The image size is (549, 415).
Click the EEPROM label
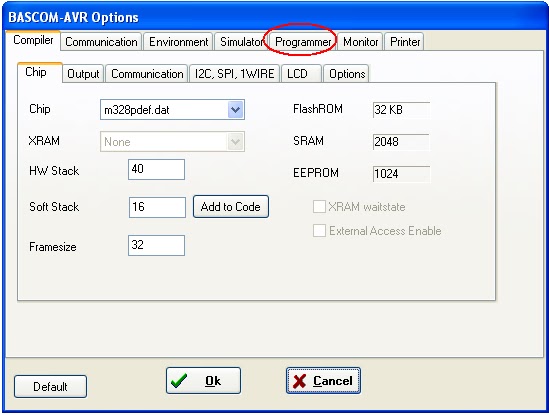316,173
